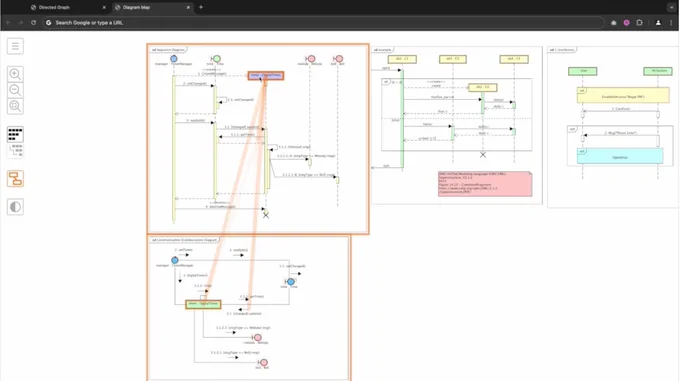Select the ob4:C4 object box
Viewport: 680px width, 381px height.
pyautogui.click(x=514, y=59)
